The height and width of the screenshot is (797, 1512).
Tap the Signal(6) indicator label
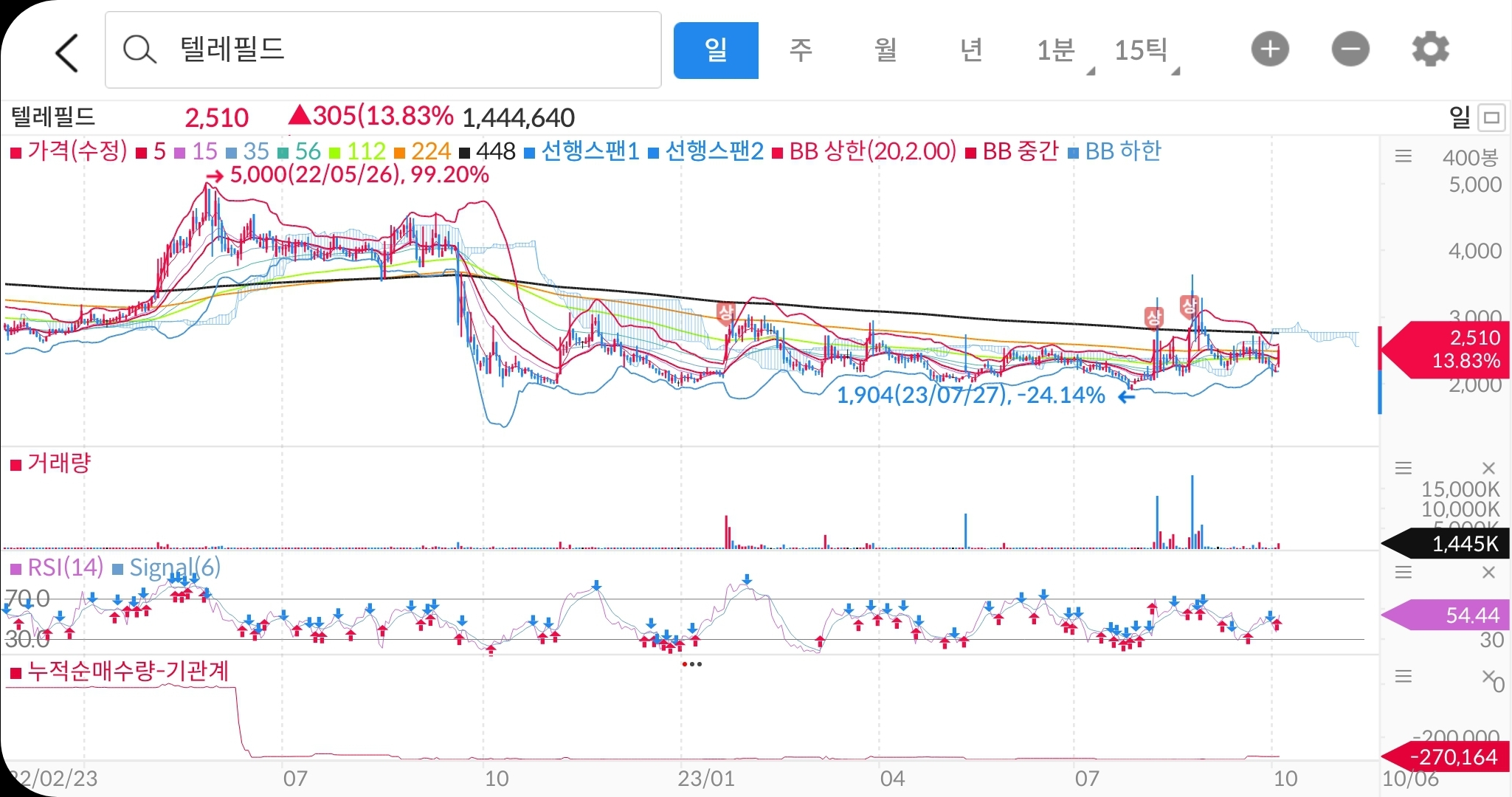[167, 567]
